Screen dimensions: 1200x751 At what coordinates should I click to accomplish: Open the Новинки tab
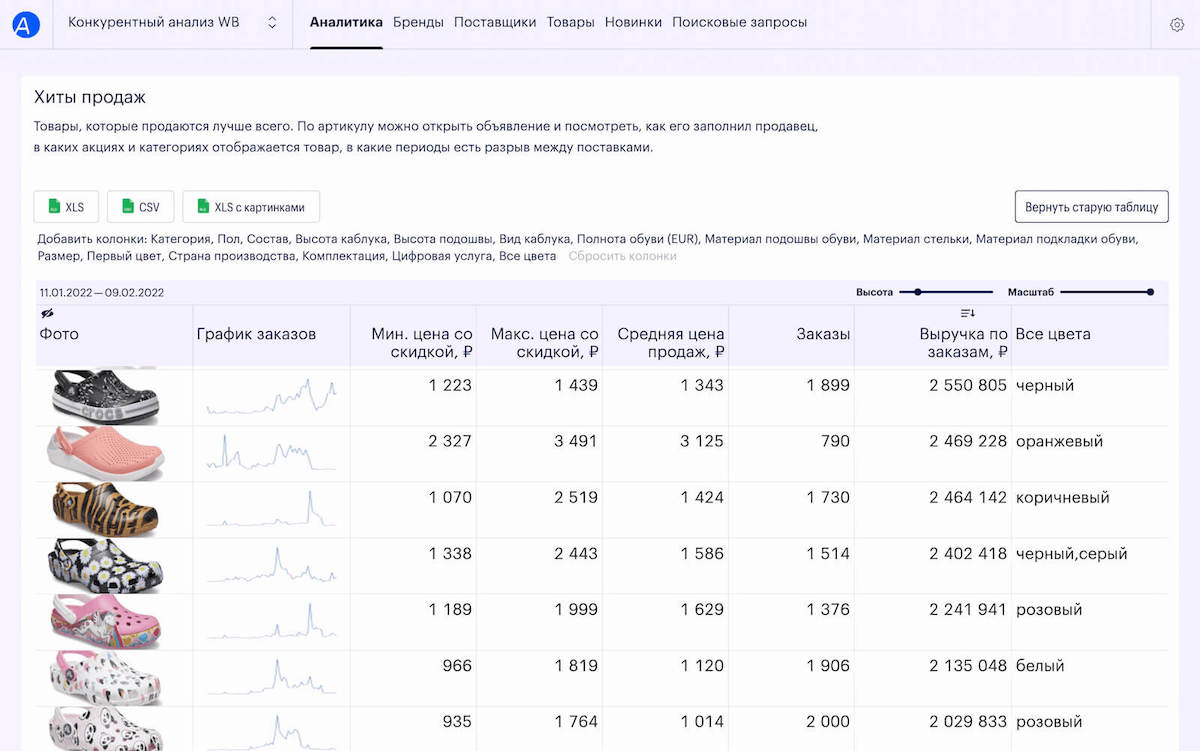(x=633, y=22)
